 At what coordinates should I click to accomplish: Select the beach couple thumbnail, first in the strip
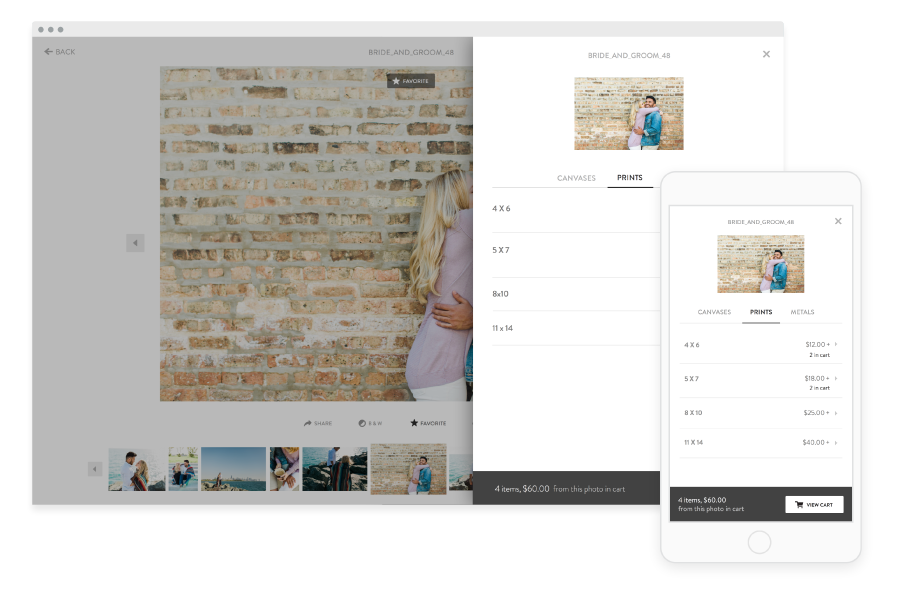click(x=137, y=470)
